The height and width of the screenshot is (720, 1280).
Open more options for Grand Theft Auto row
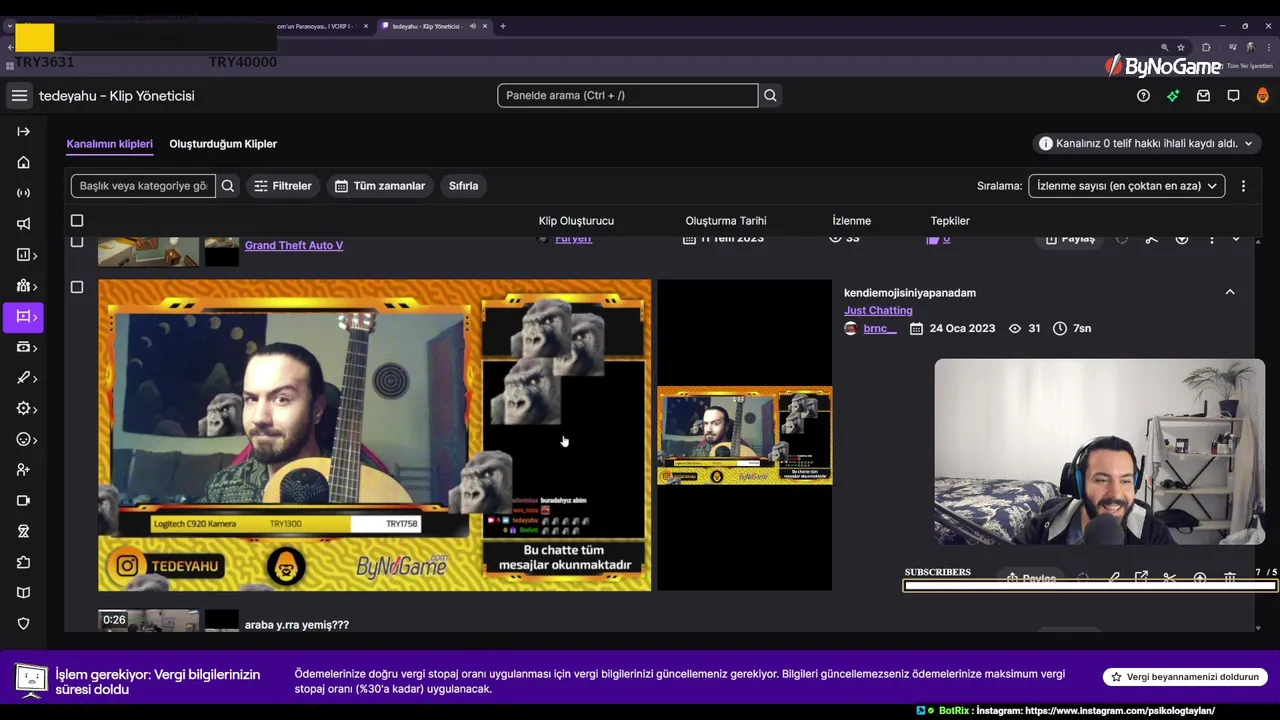1211,239
